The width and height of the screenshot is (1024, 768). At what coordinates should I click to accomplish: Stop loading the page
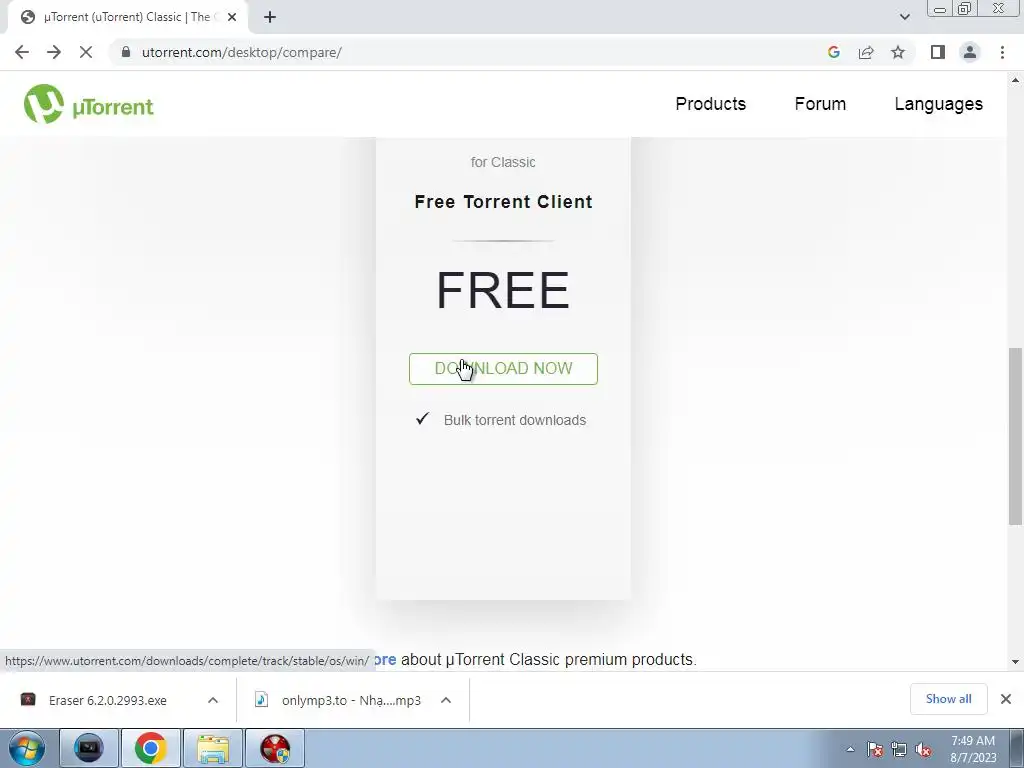86,52
